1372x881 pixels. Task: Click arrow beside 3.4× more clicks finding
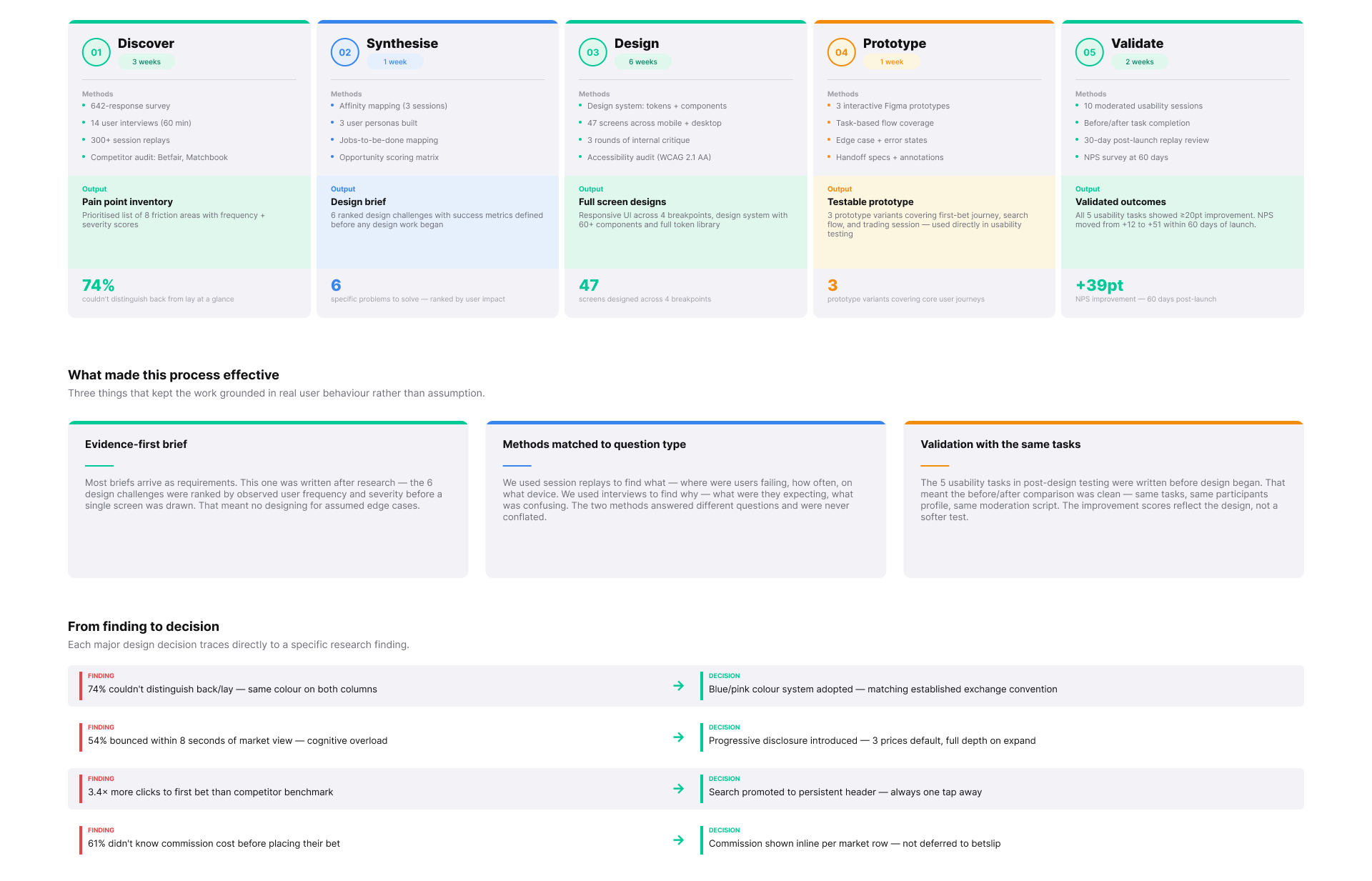678,789
